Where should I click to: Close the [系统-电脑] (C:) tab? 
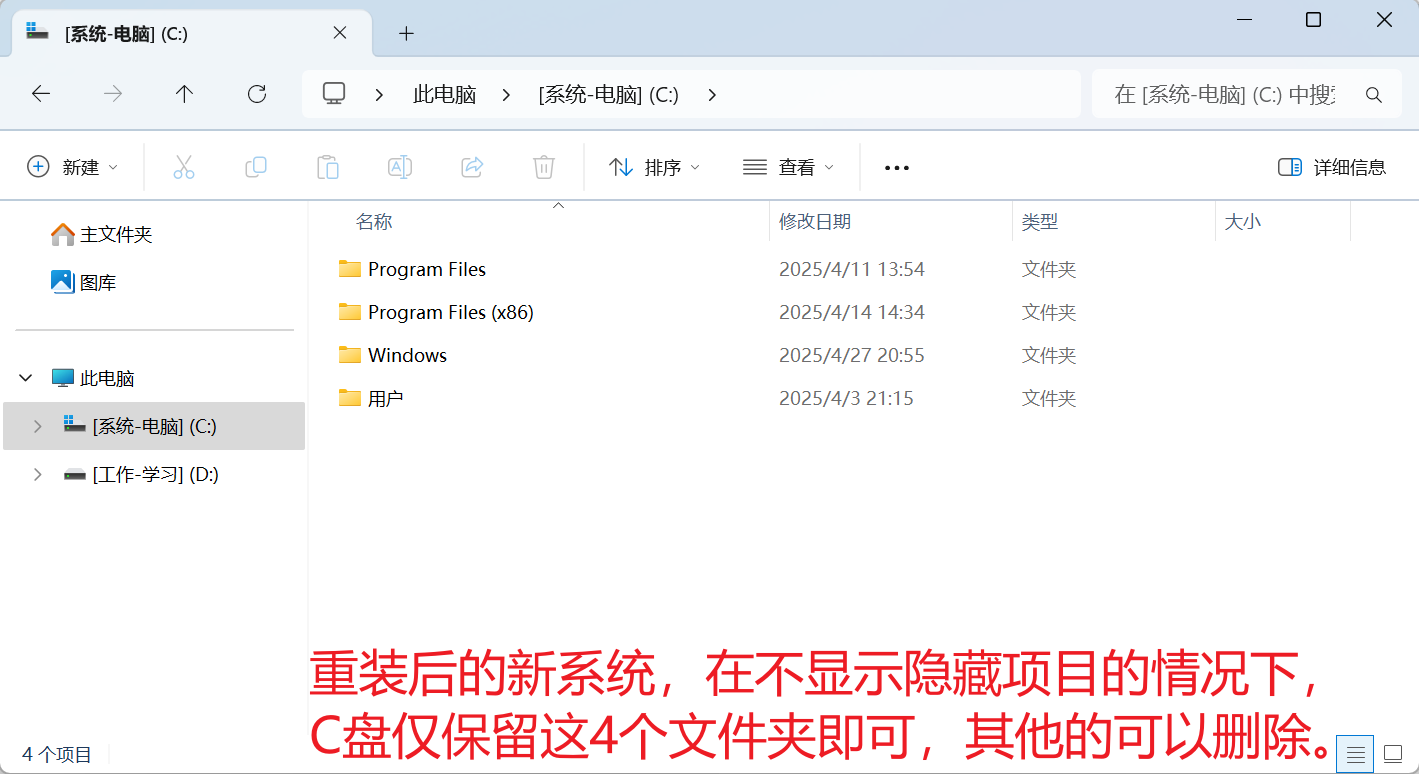point(340,33)
